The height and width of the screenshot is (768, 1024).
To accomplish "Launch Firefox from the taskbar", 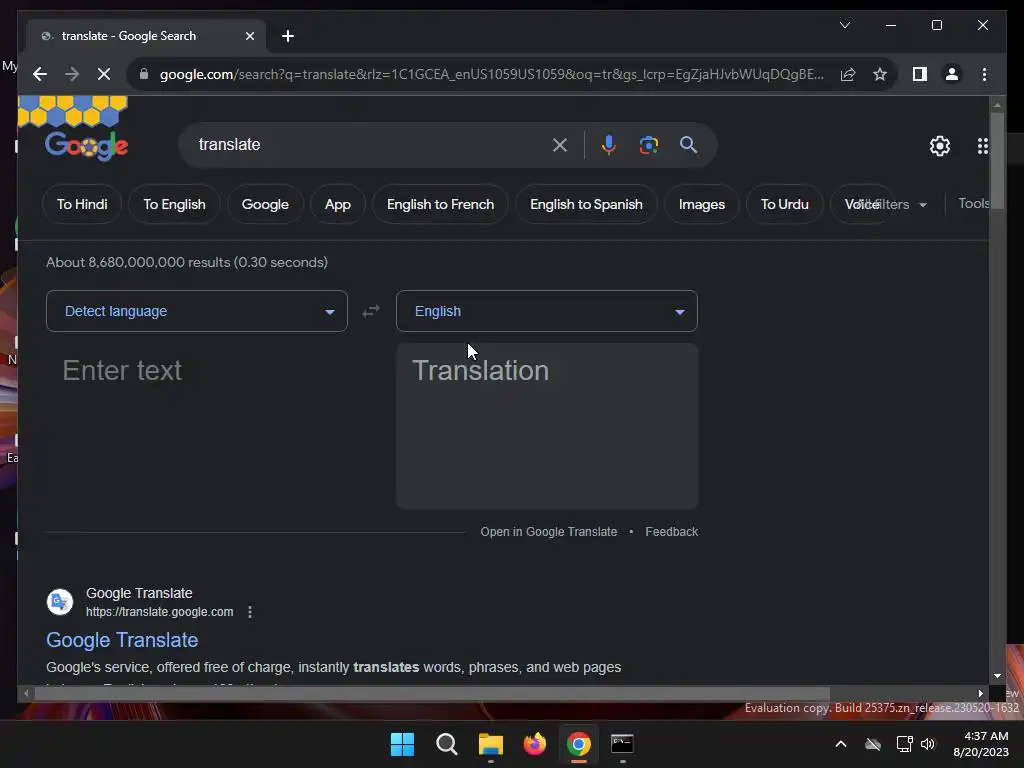I will click(x=534, y=744).
